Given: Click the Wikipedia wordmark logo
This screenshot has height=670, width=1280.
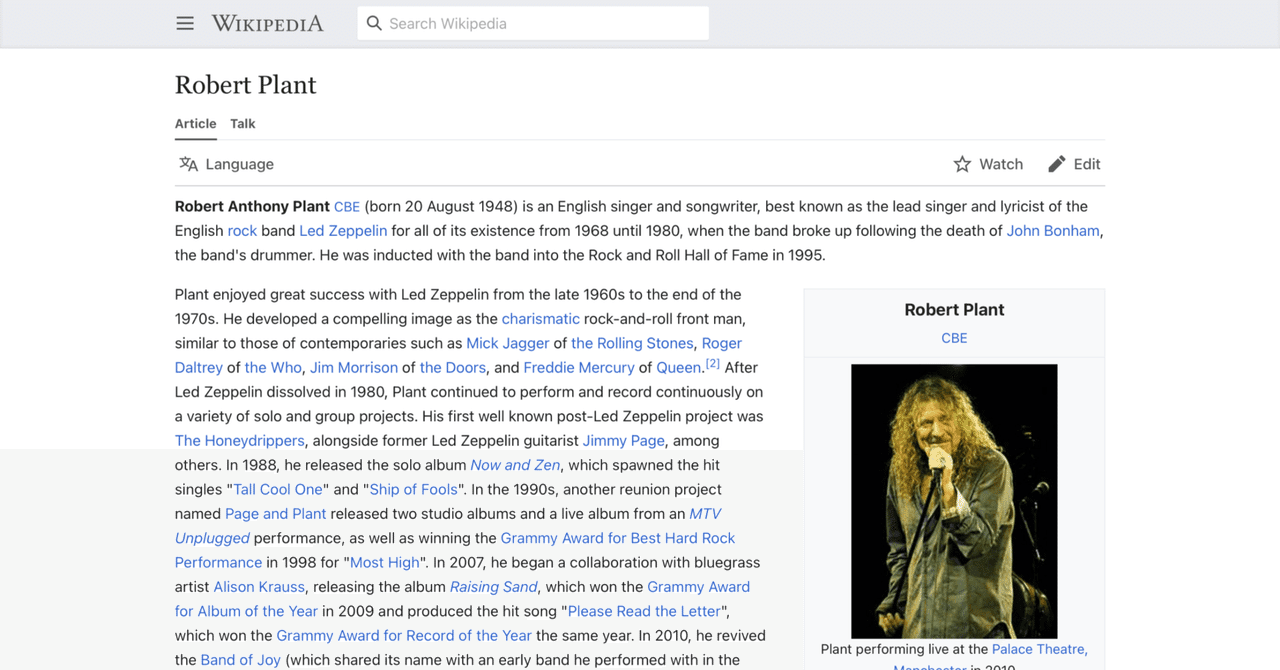Looking at the screenshot, I should point(266,23).
